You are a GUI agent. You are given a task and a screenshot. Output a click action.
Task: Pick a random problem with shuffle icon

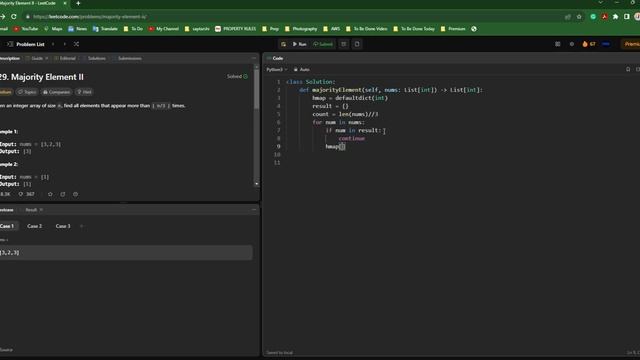click(x=76, y=44)
